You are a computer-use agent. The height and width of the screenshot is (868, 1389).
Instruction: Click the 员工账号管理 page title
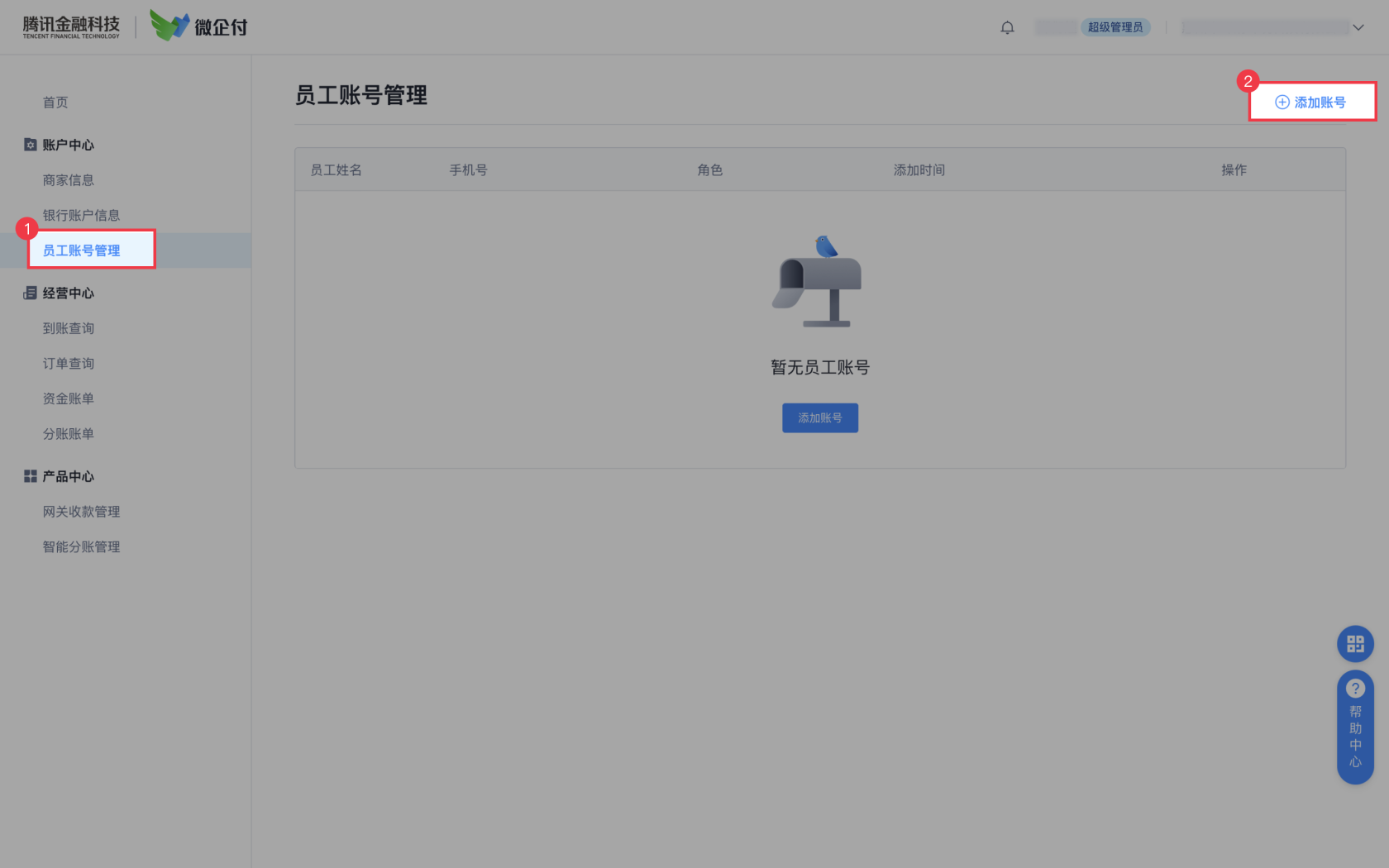[x=361, y=95]
